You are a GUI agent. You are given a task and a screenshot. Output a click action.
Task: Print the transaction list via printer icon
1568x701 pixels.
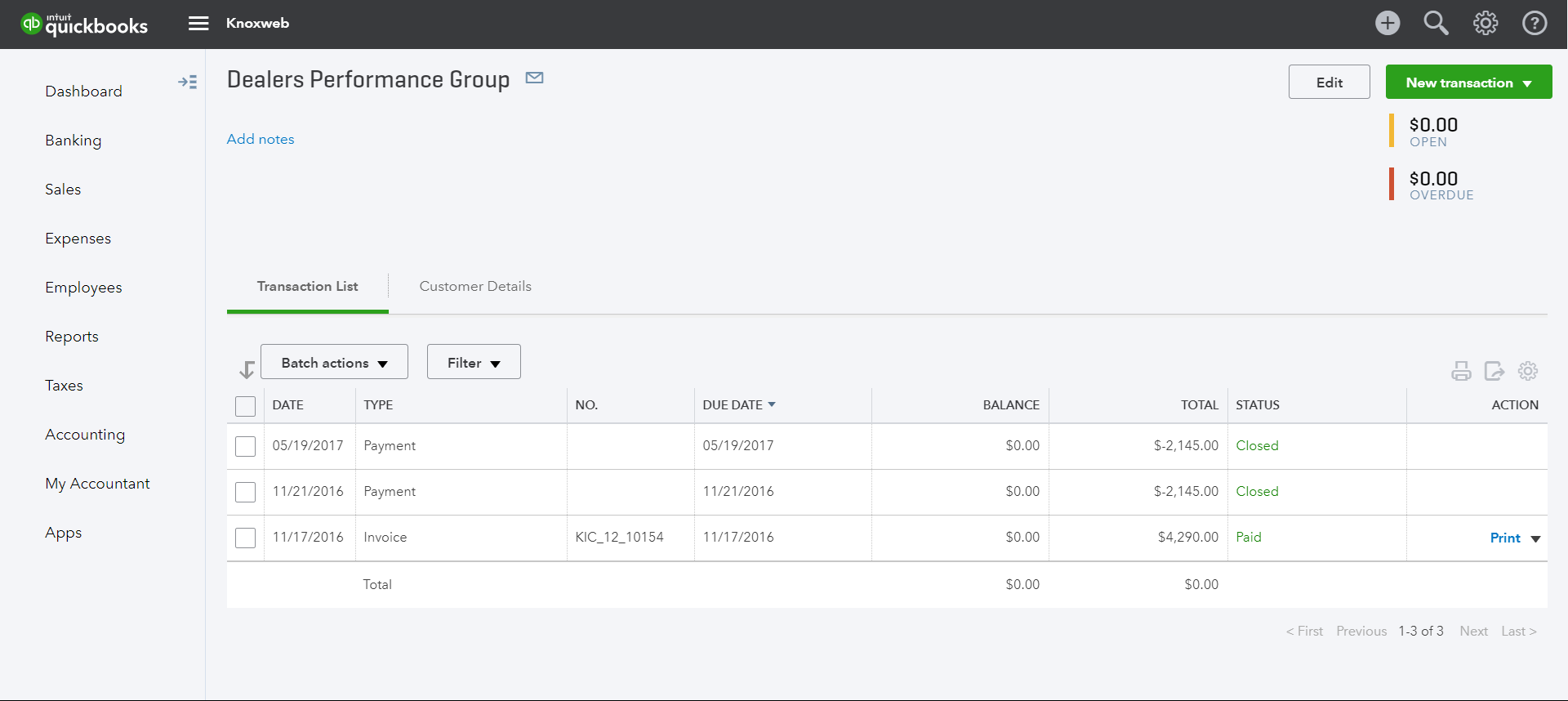1461,372
